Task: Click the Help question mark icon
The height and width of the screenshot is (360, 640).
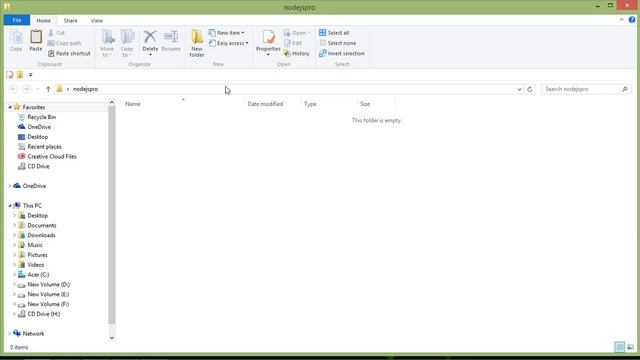Action: [632, 20]
